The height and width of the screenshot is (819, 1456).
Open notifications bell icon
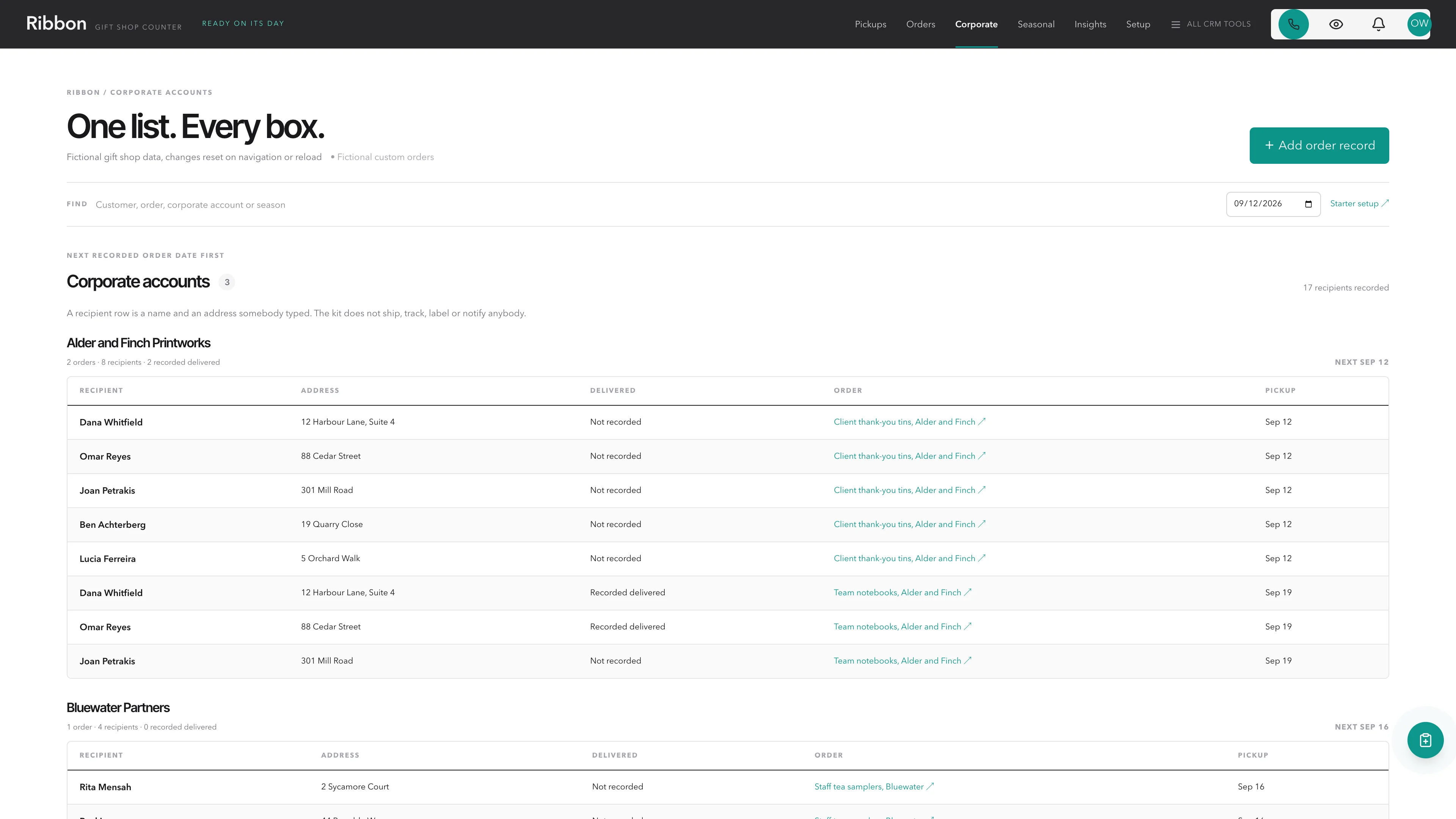pos(1378,24)
